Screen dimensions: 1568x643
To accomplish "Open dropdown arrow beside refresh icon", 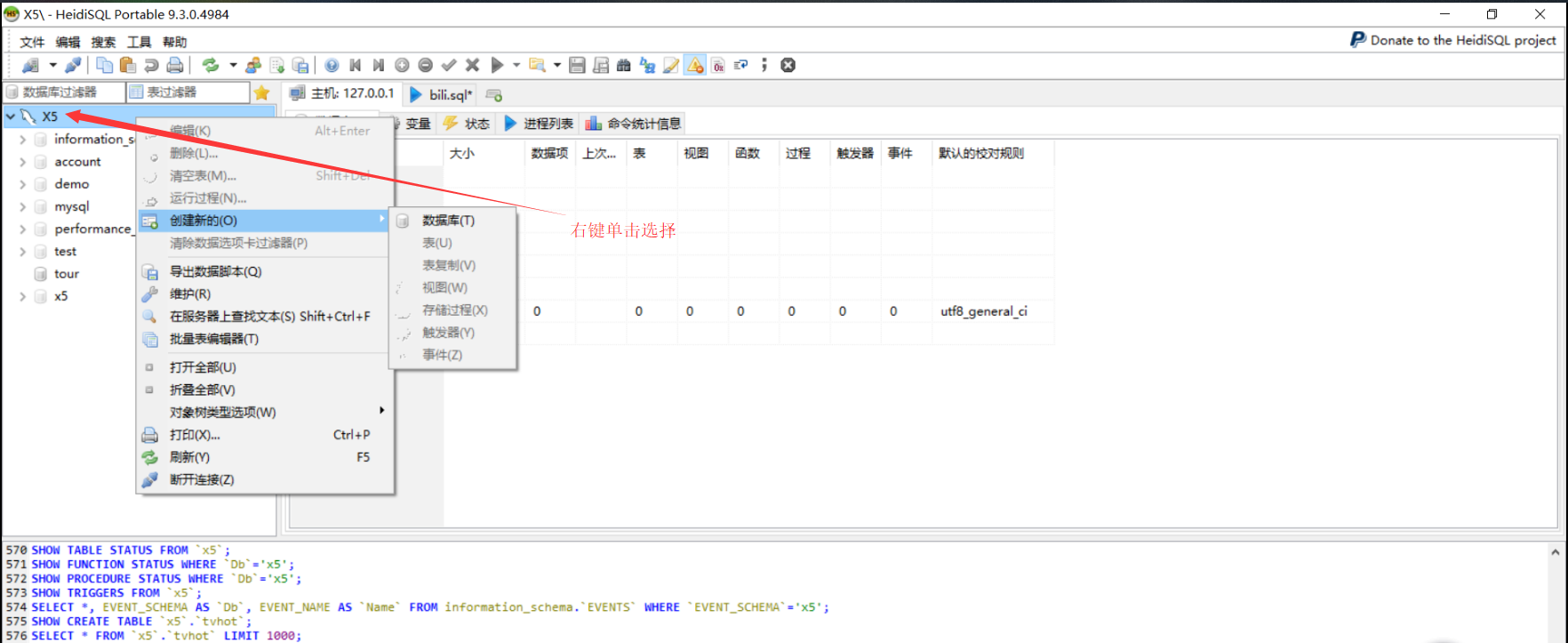I will click(x=233, y=65).
